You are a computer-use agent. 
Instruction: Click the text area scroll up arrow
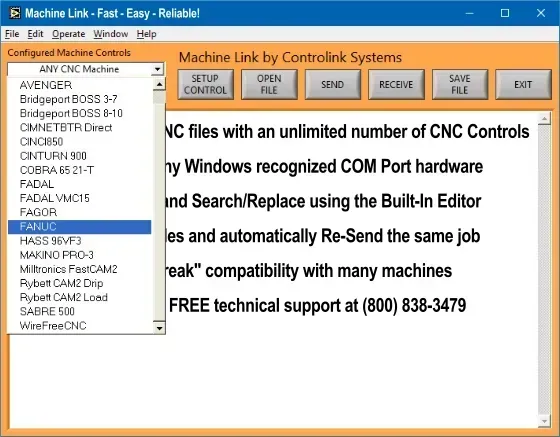tap(544, 118)
